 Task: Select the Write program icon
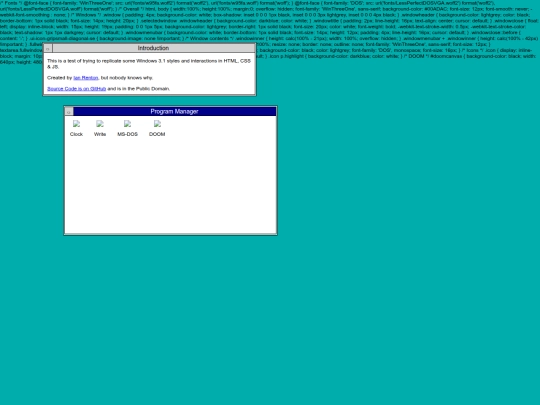point(100,124)
